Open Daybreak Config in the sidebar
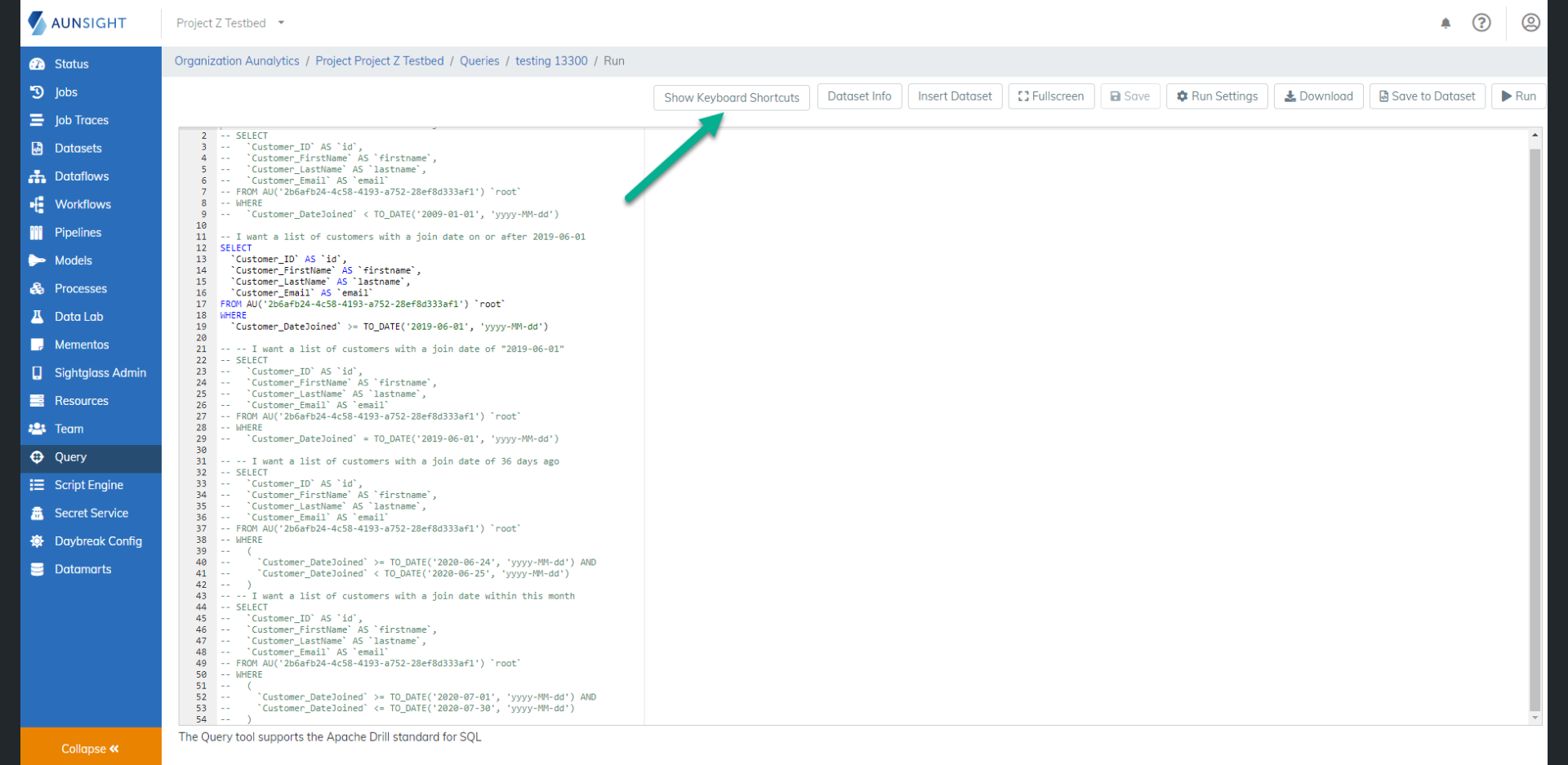Screen dimensions: 1568x765 pyautogui.click(x=98, y=541)
